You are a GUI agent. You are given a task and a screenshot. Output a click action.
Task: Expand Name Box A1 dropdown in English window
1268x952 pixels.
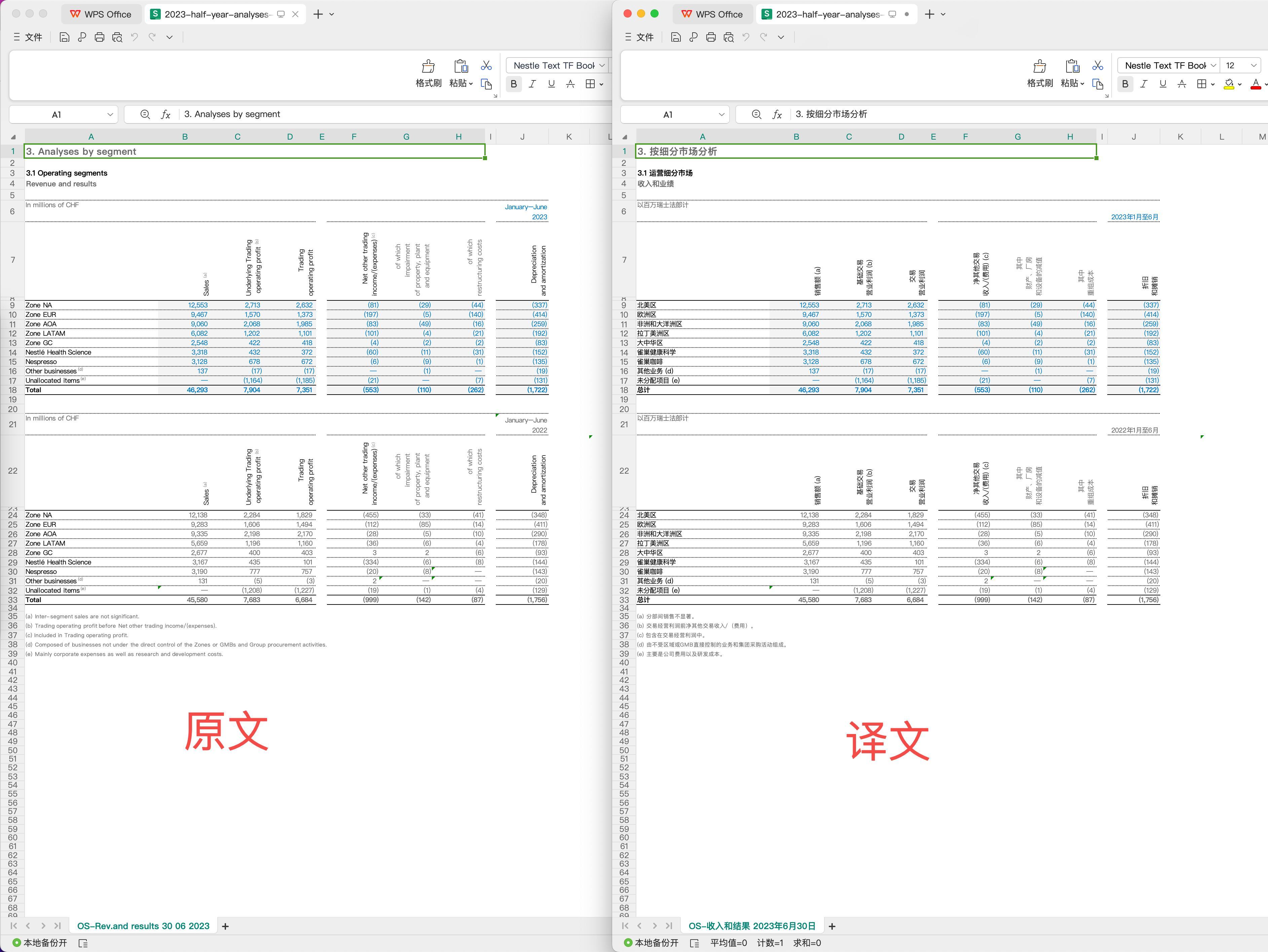(110, 115)
